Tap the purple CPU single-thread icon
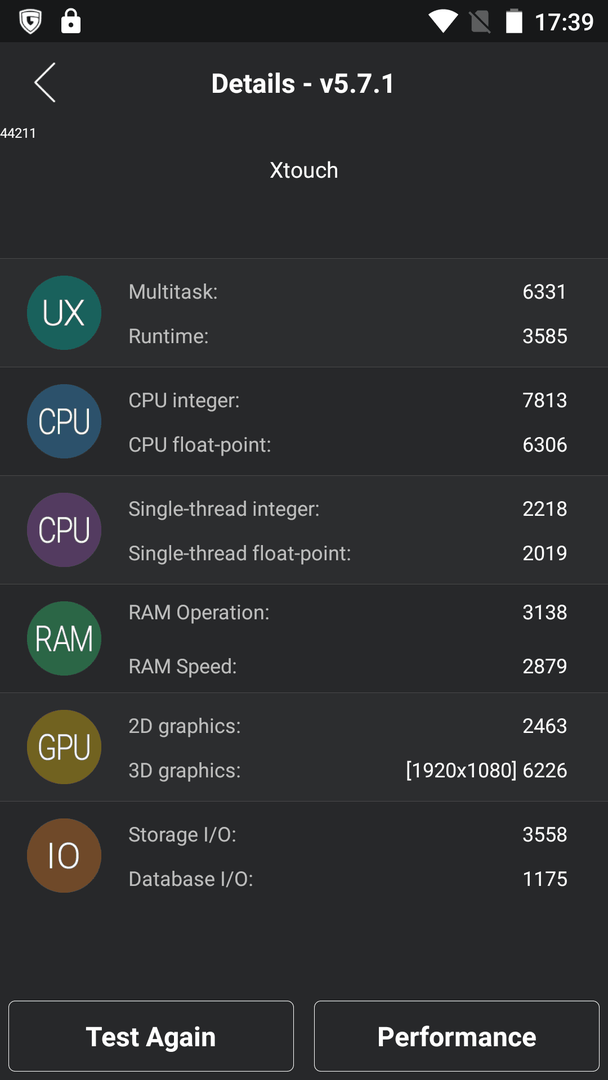Screen dimensions: 608x1080 [64, 530]
